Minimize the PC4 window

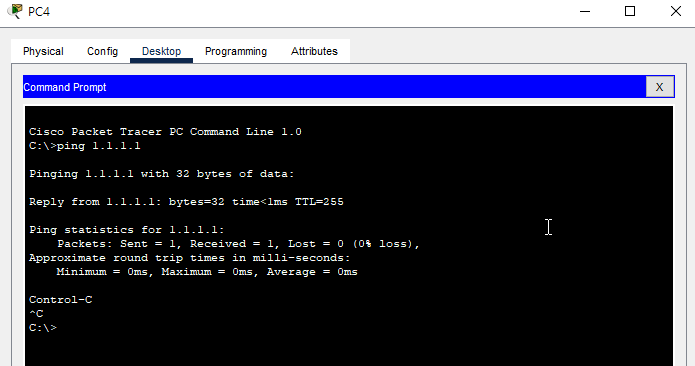click(585, 11)
